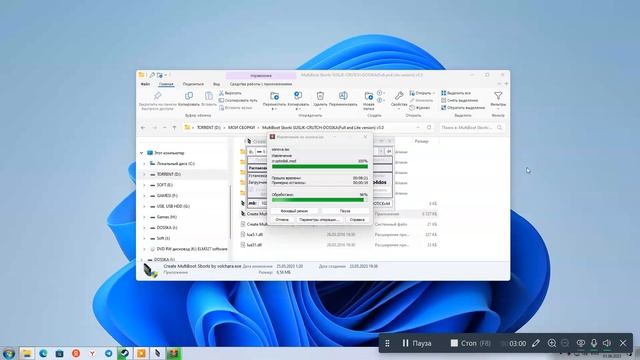Expand the SOFT (E:) tree node
This screenshot has height=360, width=640.
[x=144, y=185]
